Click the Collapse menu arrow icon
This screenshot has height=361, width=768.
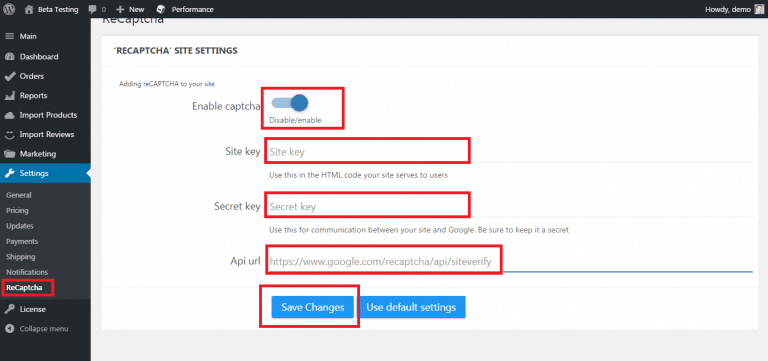pos(9,329)
